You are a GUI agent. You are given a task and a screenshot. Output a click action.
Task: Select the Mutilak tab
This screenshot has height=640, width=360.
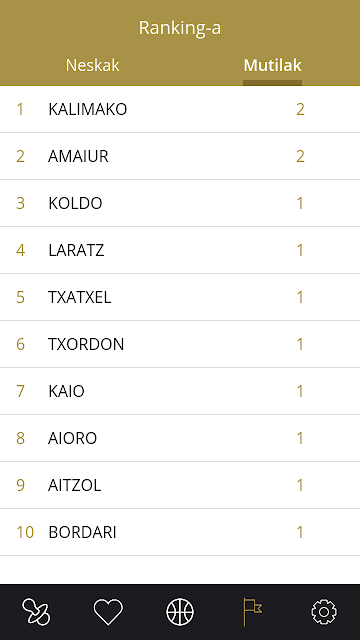273,65
